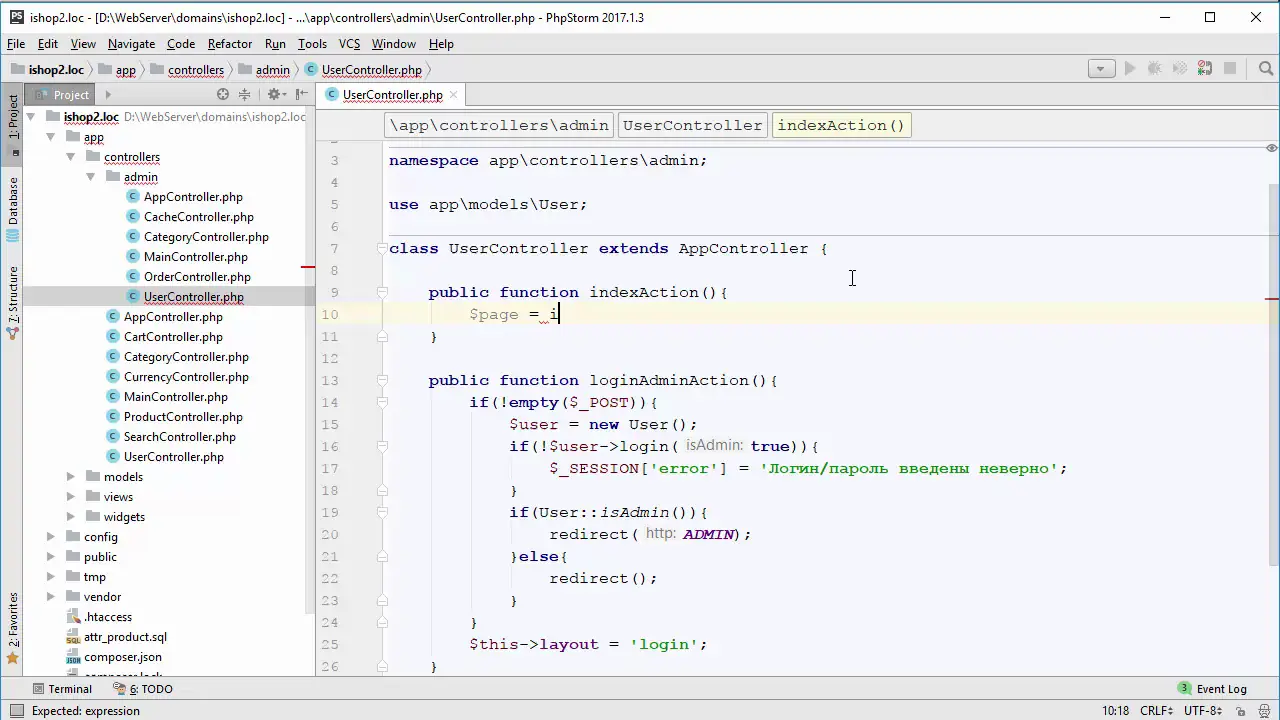Image resolution: width=1280 pixels, height=720 pixels.
Task: Click CRLF line separator selector
Action: pos(1157,711)
